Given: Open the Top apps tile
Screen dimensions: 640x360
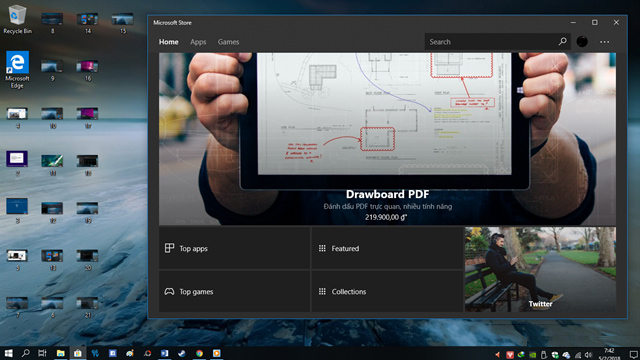Looking at the screenshot, I should point(234,248).
